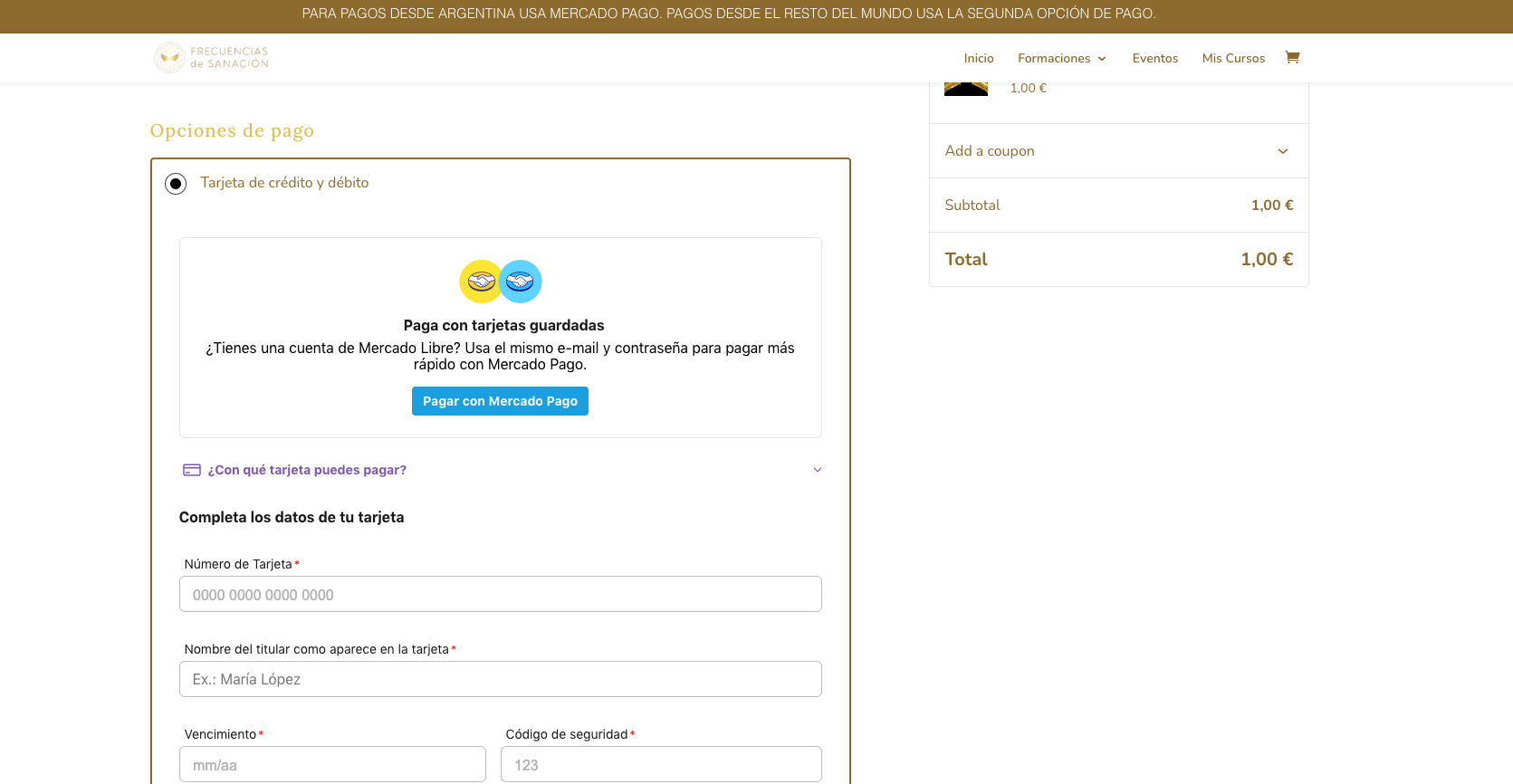Viewport: 1513px width, 784px height.
Task: Go to Inicio page
Action: pyautogui.click(x=979, y=58)
